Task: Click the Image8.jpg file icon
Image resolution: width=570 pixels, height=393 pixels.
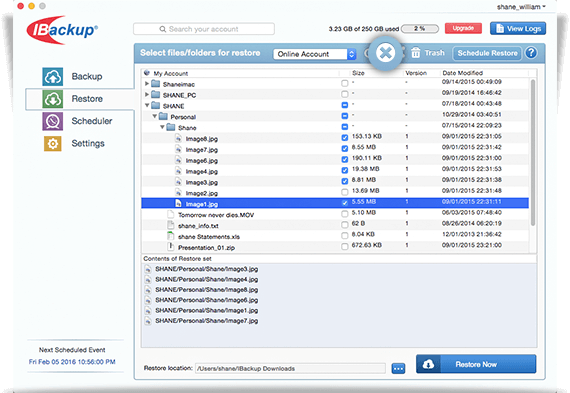Action: coord(178,138)
